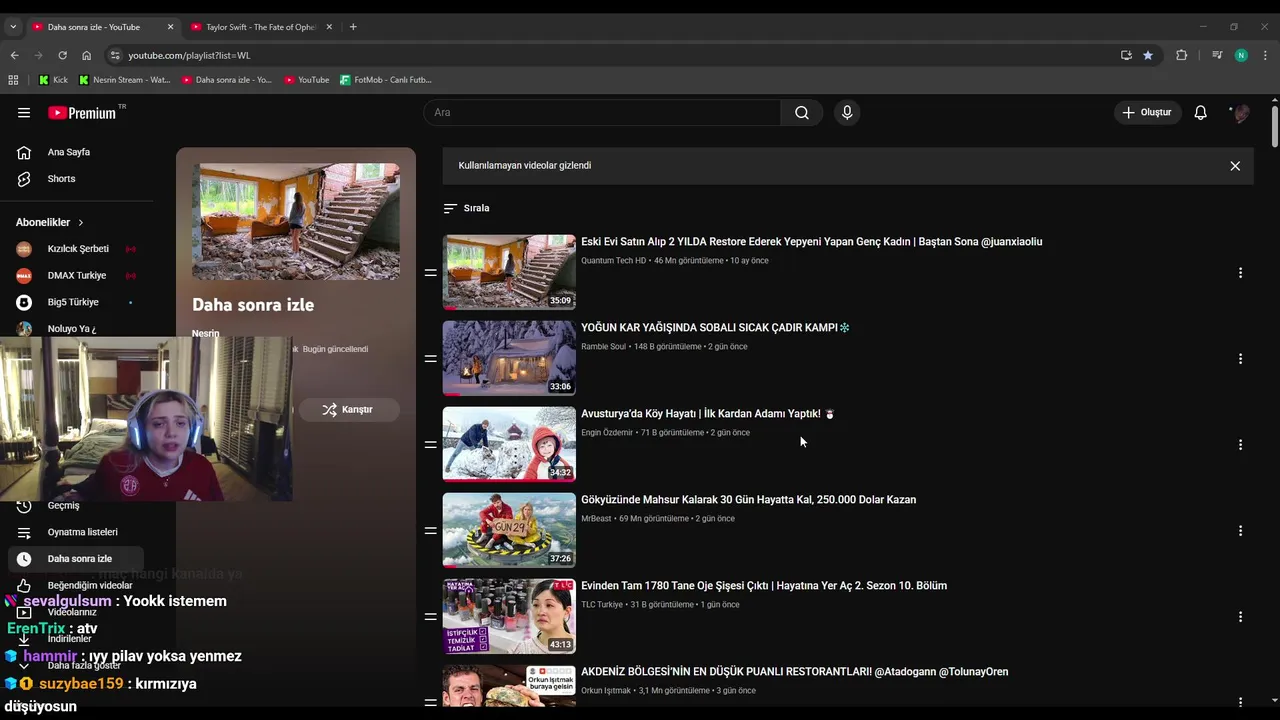
Task: Open YouTube bookmark in bookmarks bar
Action: [x=307, y=80]
